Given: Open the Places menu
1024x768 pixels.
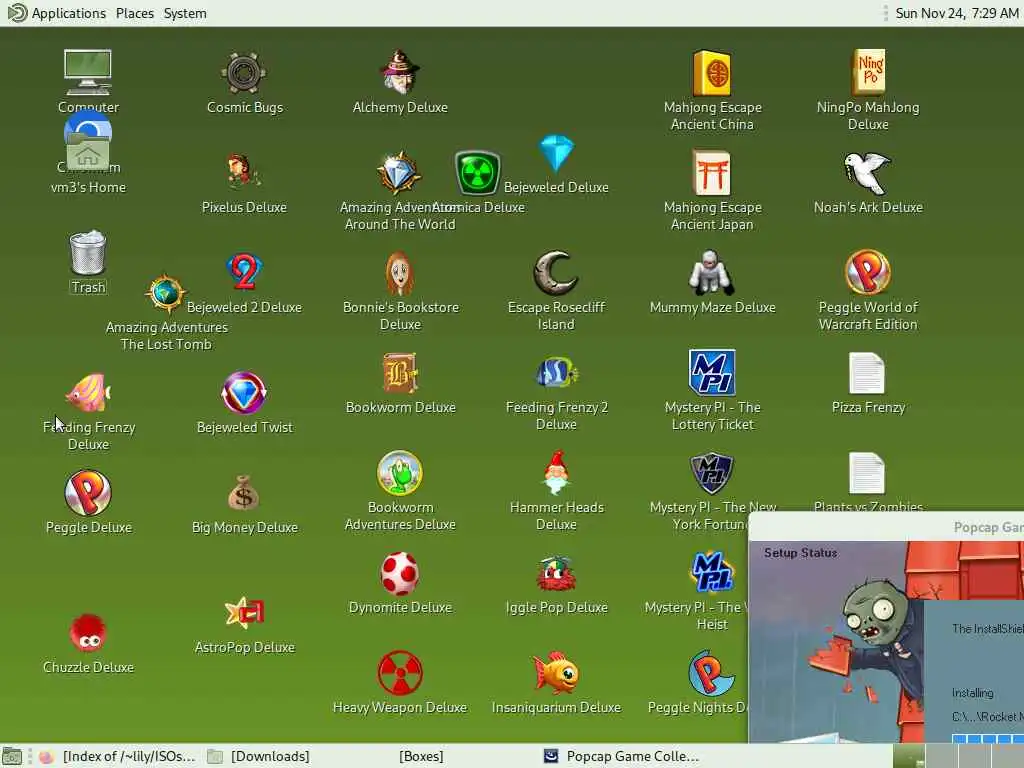Looking at the screenshot, I should (x=135, y=13).
